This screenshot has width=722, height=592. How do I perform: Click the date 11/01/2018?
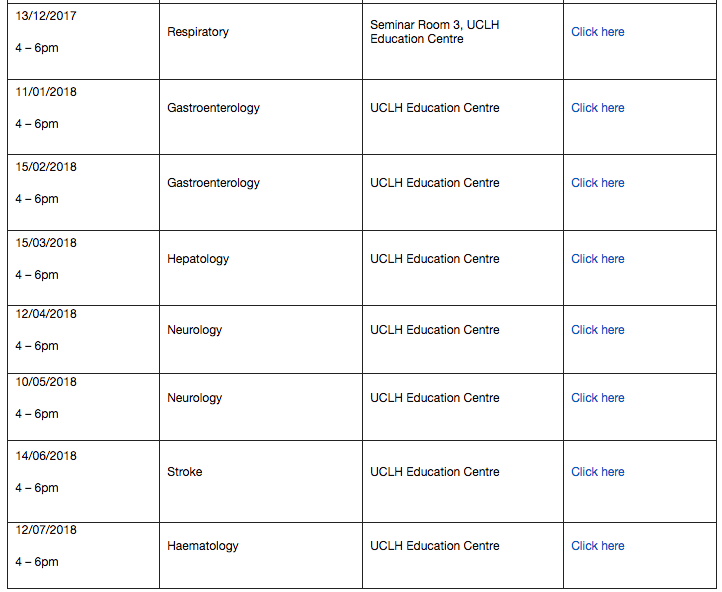(x=46, y=92)
